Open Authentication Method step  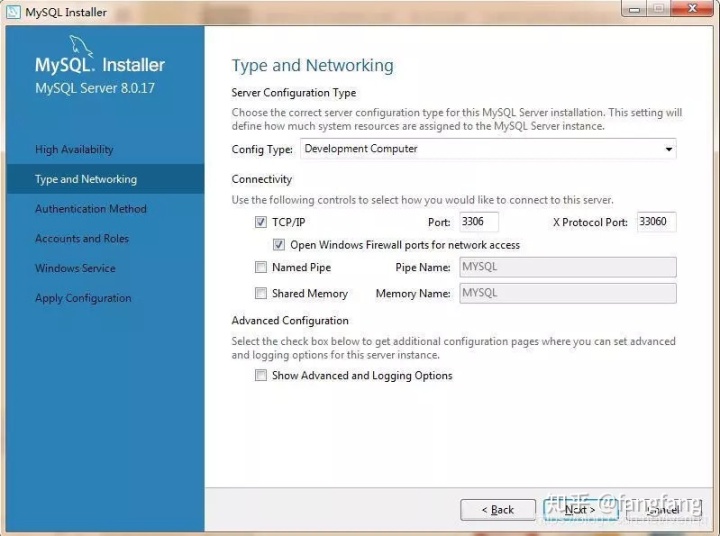[91, 209]
